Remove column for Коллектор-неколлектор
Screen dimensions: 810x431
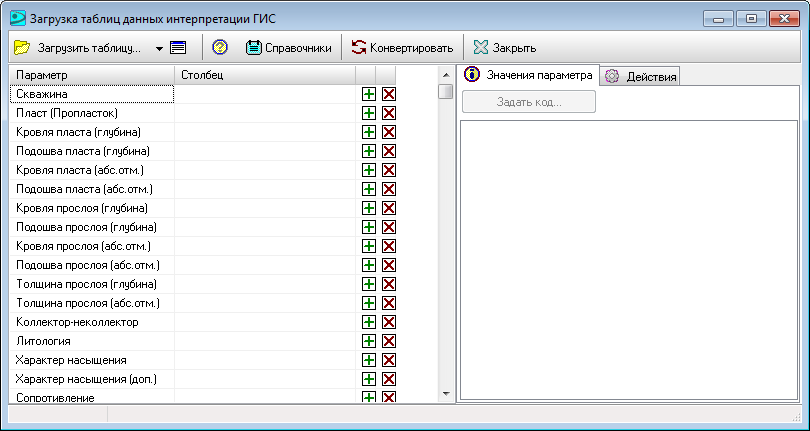(x=389, y=322)
